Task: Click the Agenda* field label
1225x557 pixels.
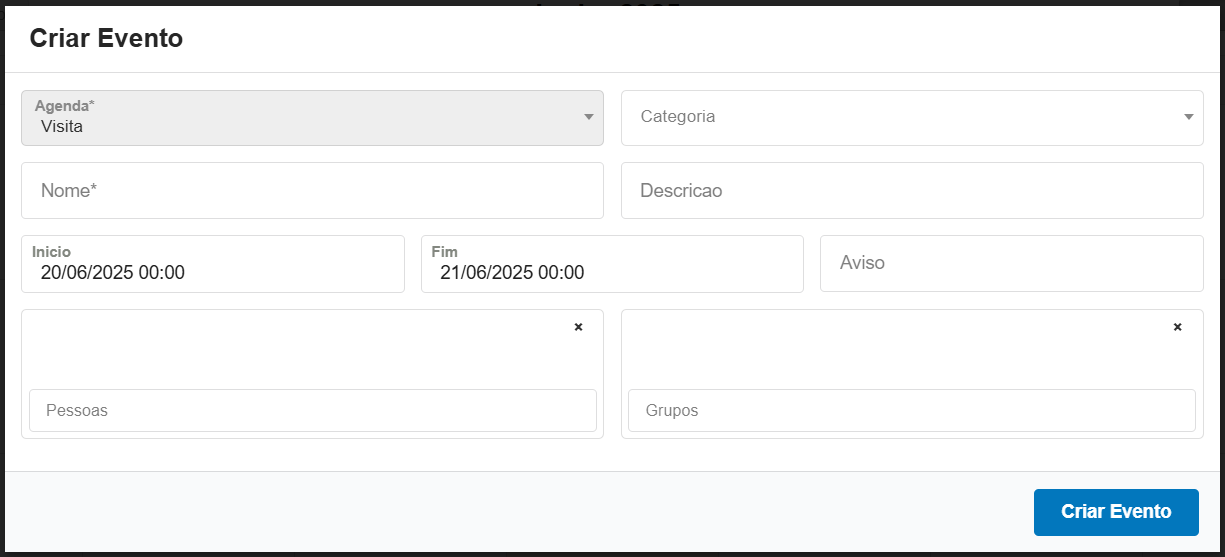Action: (x=65, y=105)
